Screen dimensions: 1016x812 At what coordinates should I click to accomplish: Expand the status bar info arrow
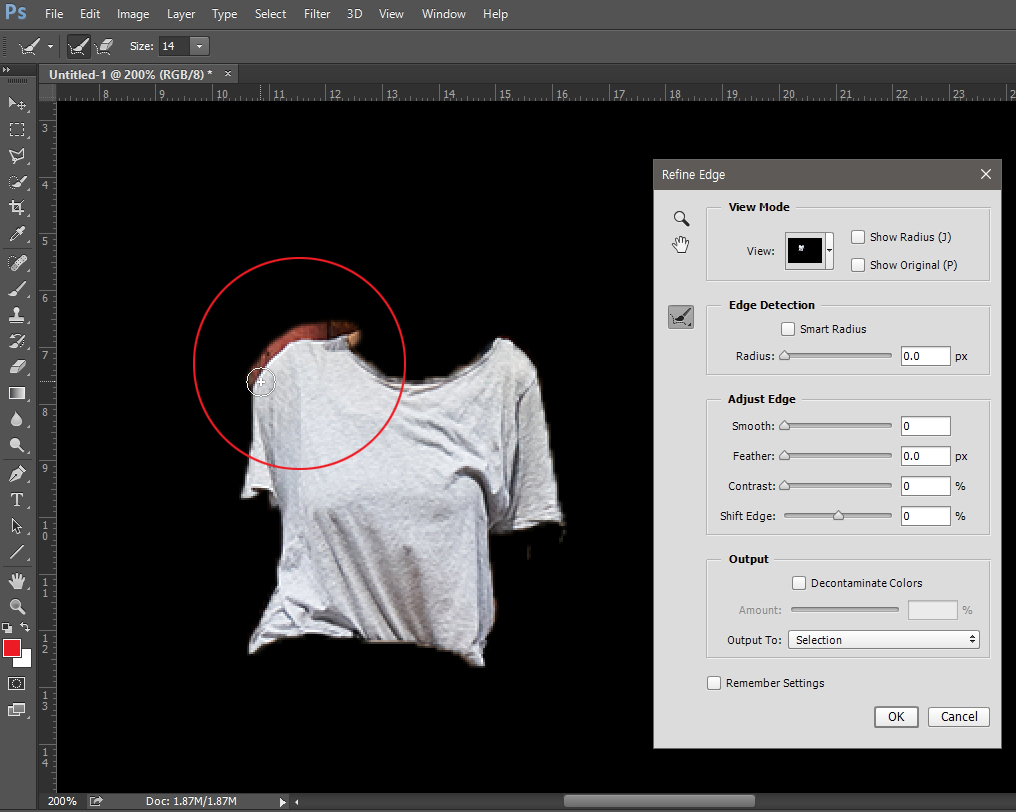[x=283, y=802]
